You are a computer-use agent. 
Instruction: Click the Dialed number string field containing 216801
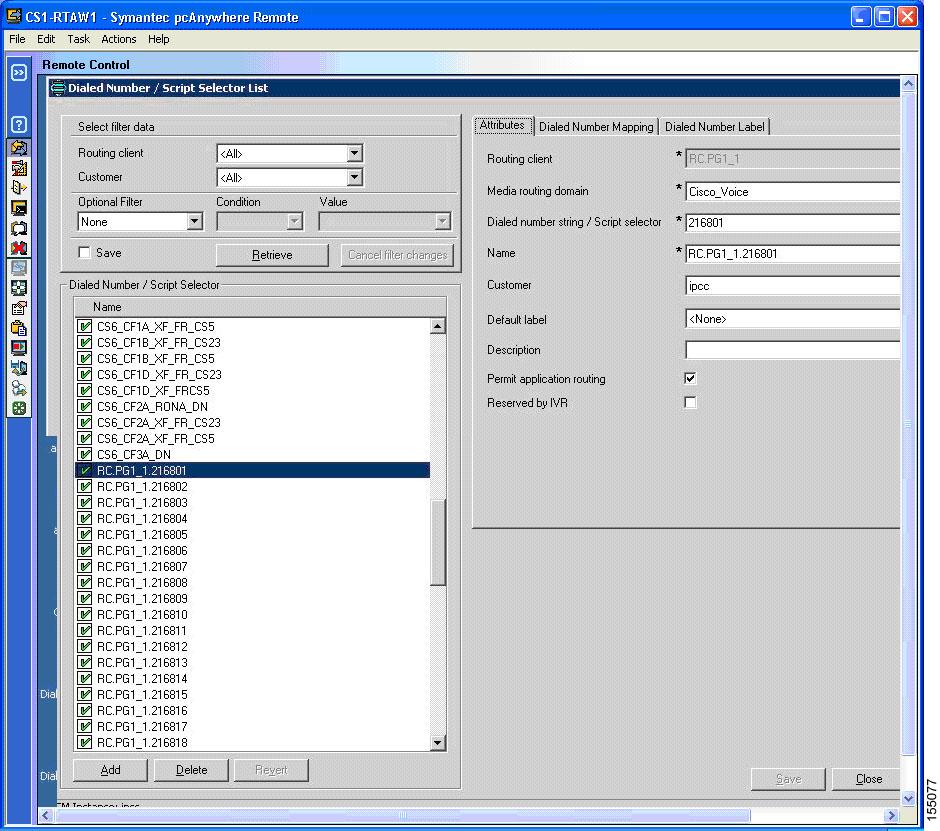tap(792, 222)
